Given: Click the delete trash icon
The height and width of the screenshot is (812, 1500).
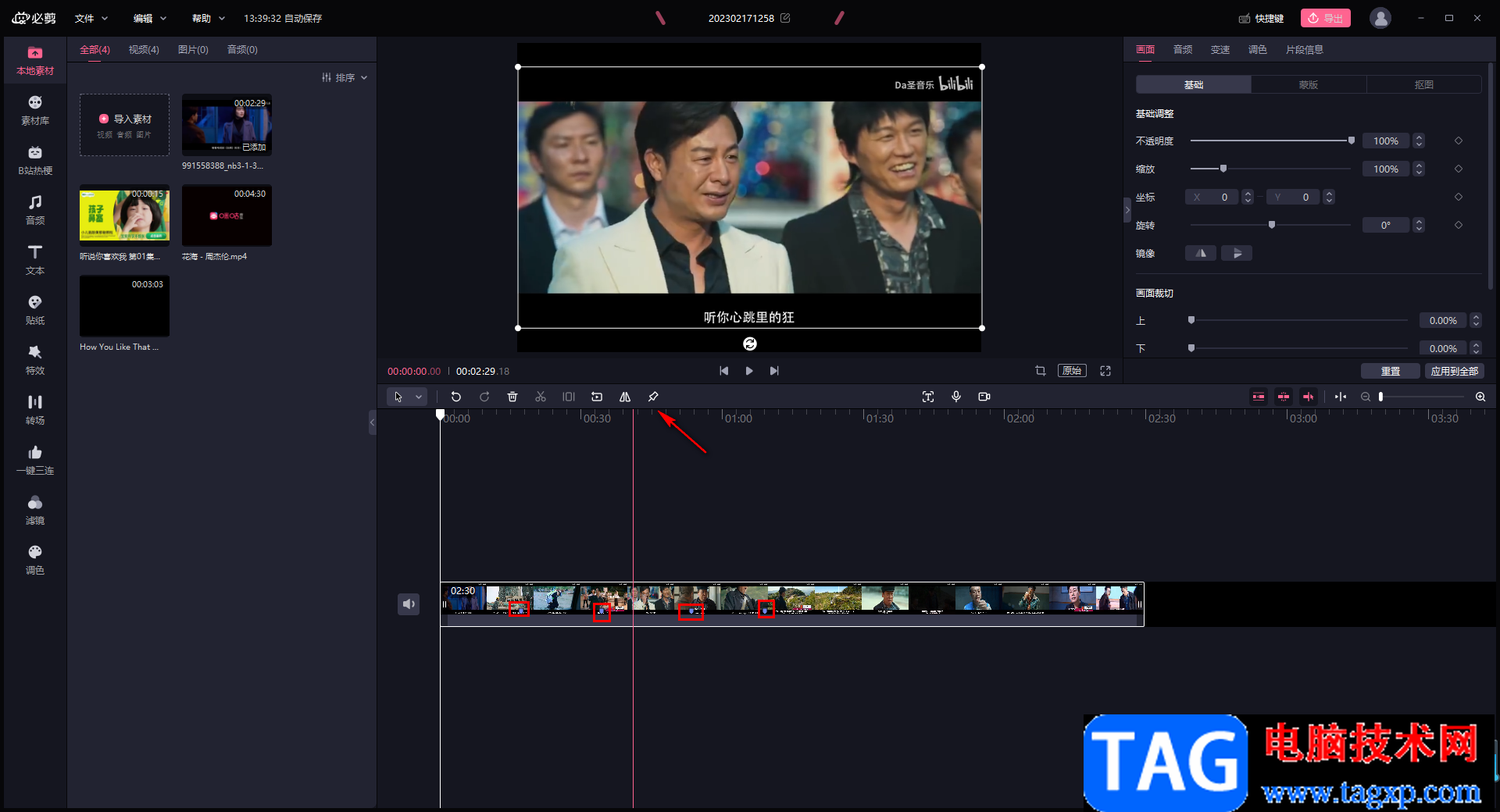Looking at the screenshot, I should 512,397.
